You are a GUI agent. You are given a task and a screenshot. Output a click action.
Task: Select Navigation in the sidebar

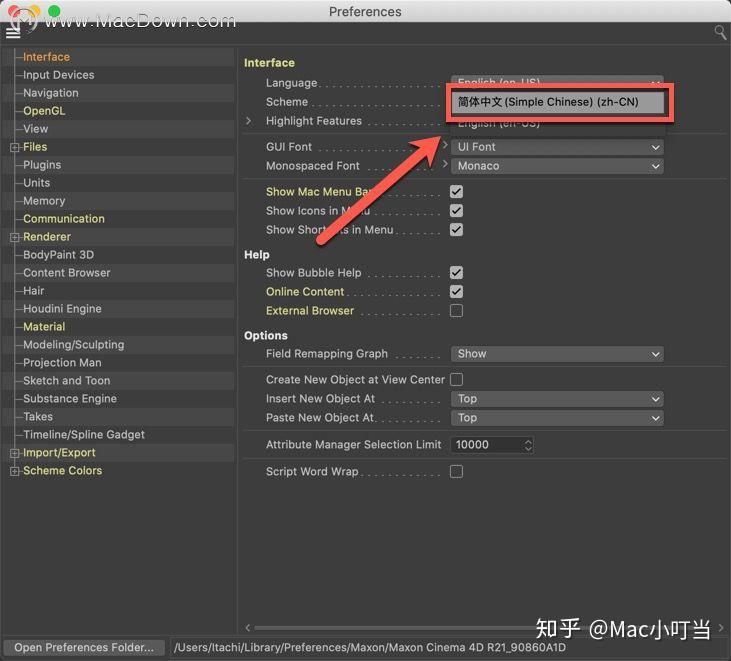[51, 93]
